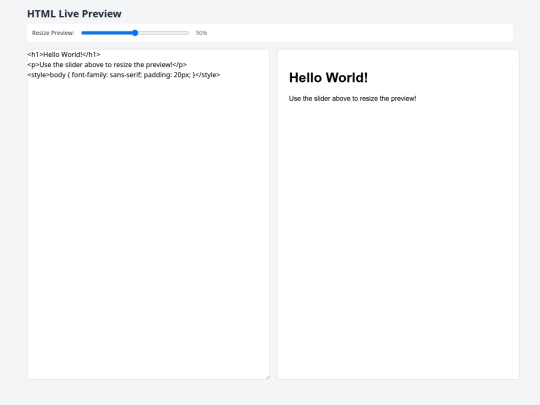This screenshot has height=405, width=540.
Task: Click the 'HTML Live Preview' page title
Action: pos(74,14)
